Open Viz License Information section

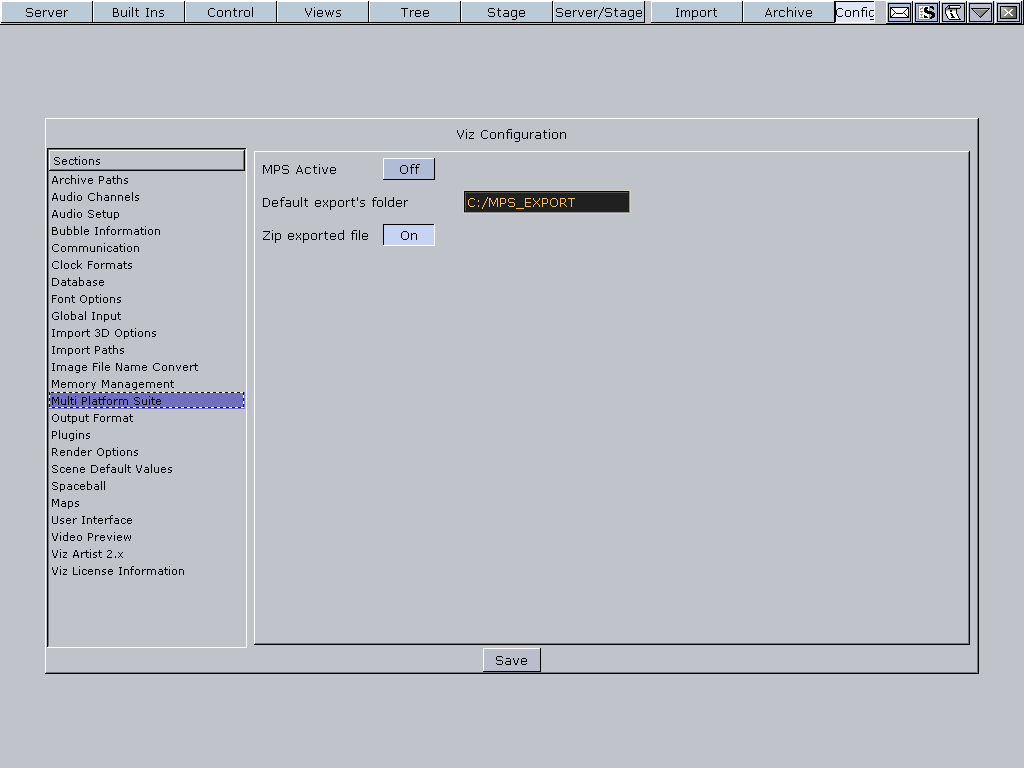coord(117,571)
